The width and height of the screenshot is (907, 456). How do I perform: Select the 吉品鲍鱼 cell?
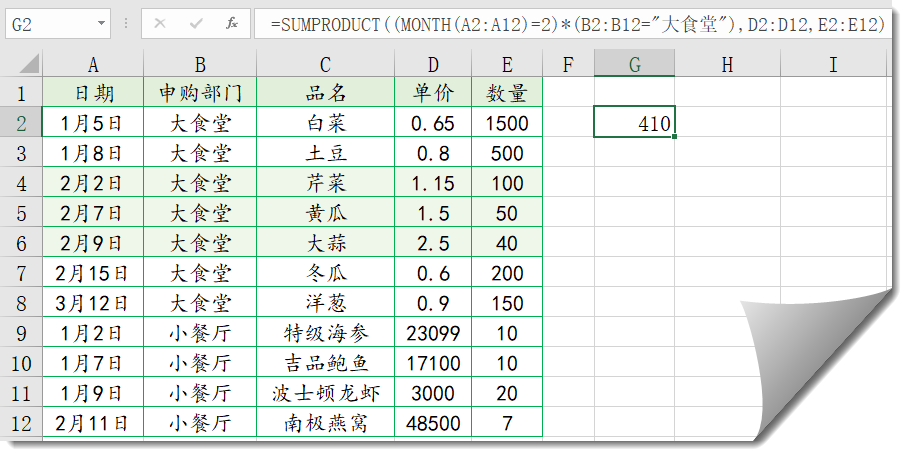click(x=326, y=363)
